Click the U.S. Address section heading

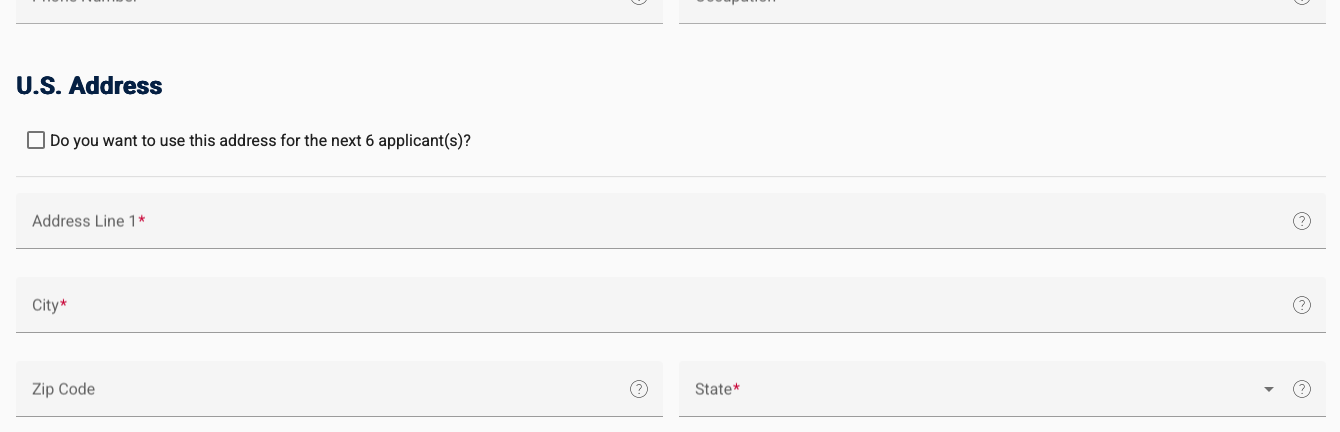pos(89,86)
